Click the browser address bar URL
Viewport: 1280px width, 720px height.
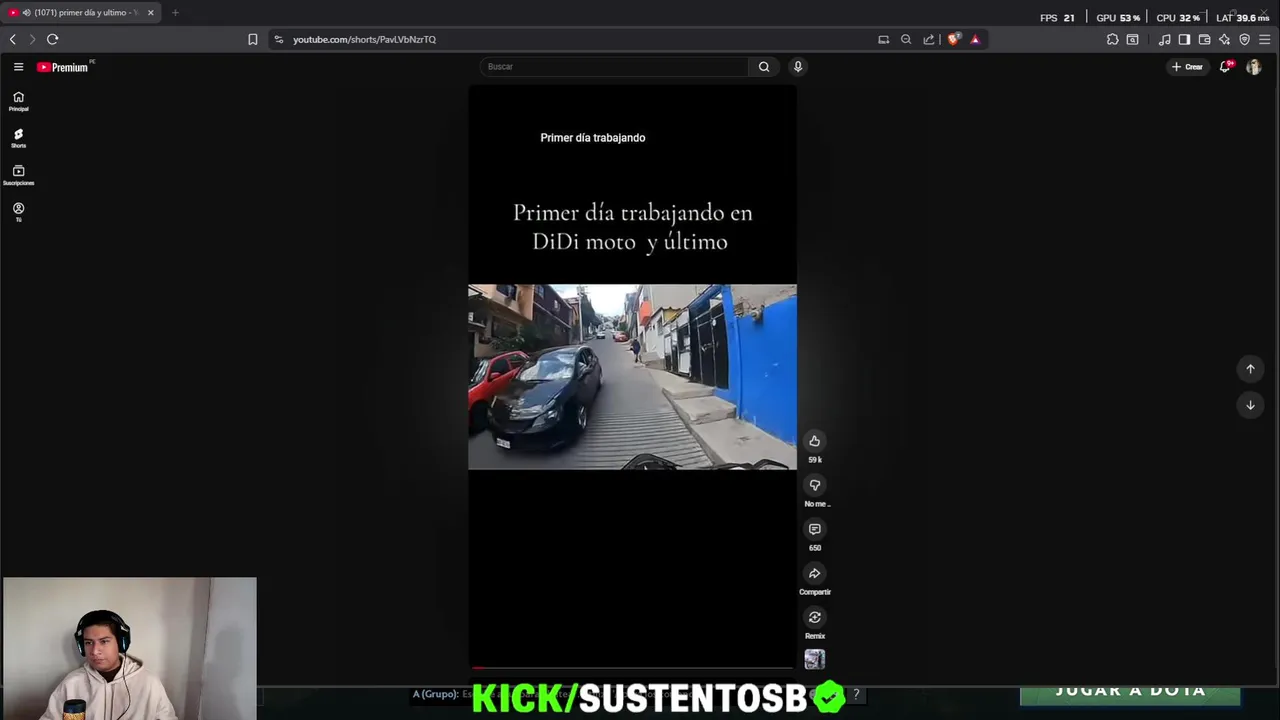[x=364, y=40]
